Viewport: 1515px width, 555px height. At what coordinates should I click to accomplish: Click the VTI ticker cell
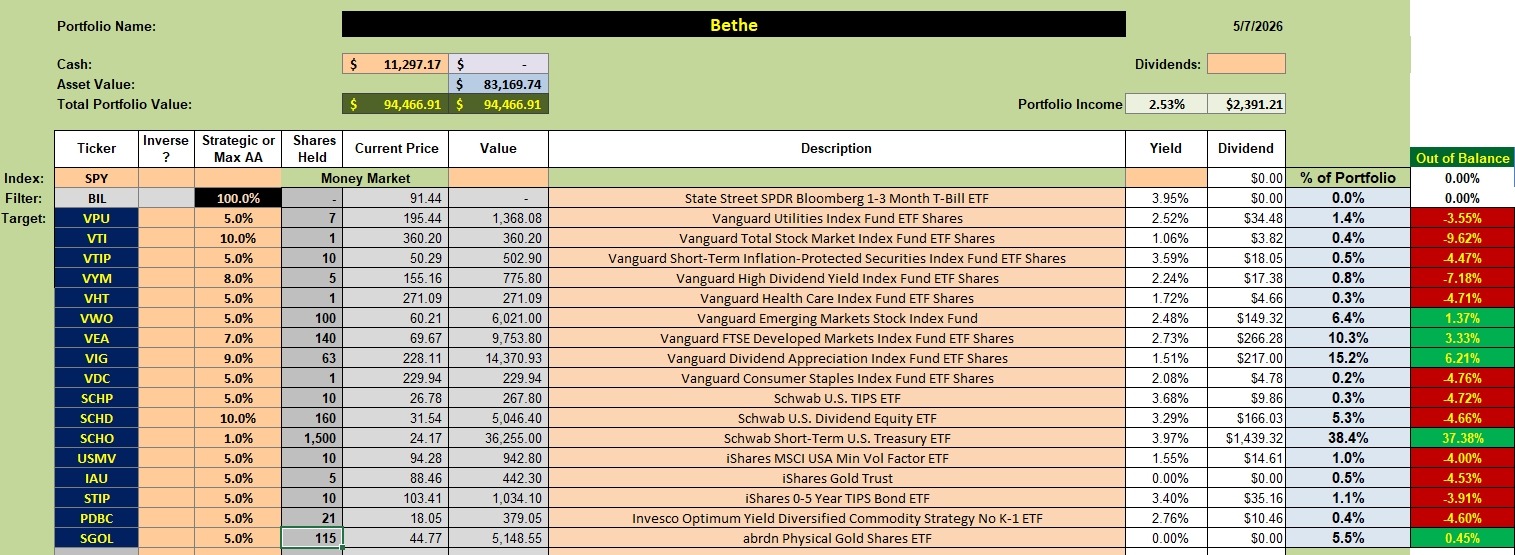97,238
